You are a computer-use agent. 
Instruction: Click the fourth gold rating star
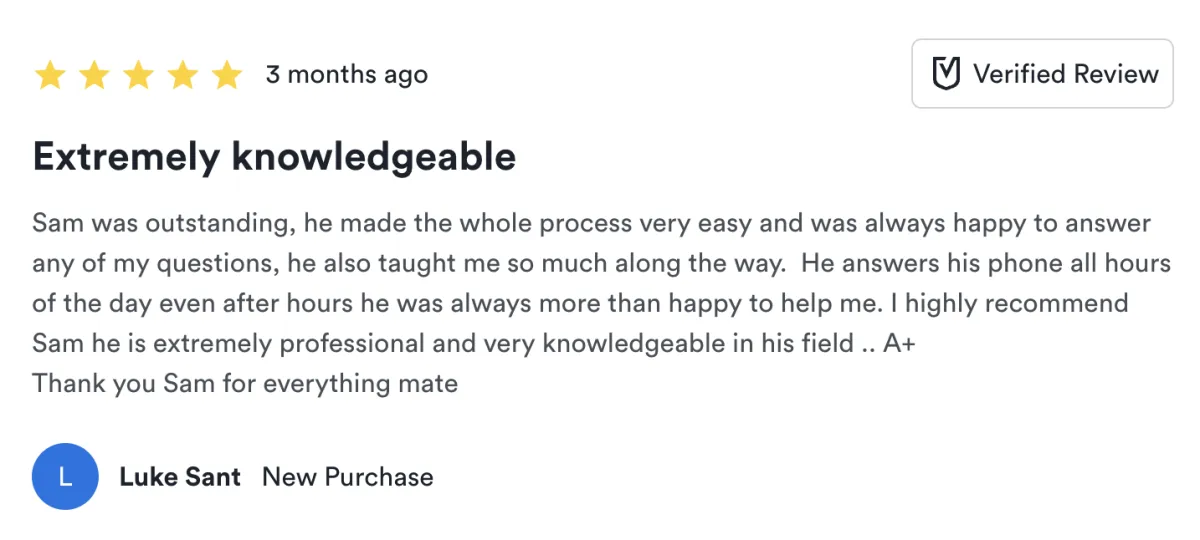click(183, 75)
